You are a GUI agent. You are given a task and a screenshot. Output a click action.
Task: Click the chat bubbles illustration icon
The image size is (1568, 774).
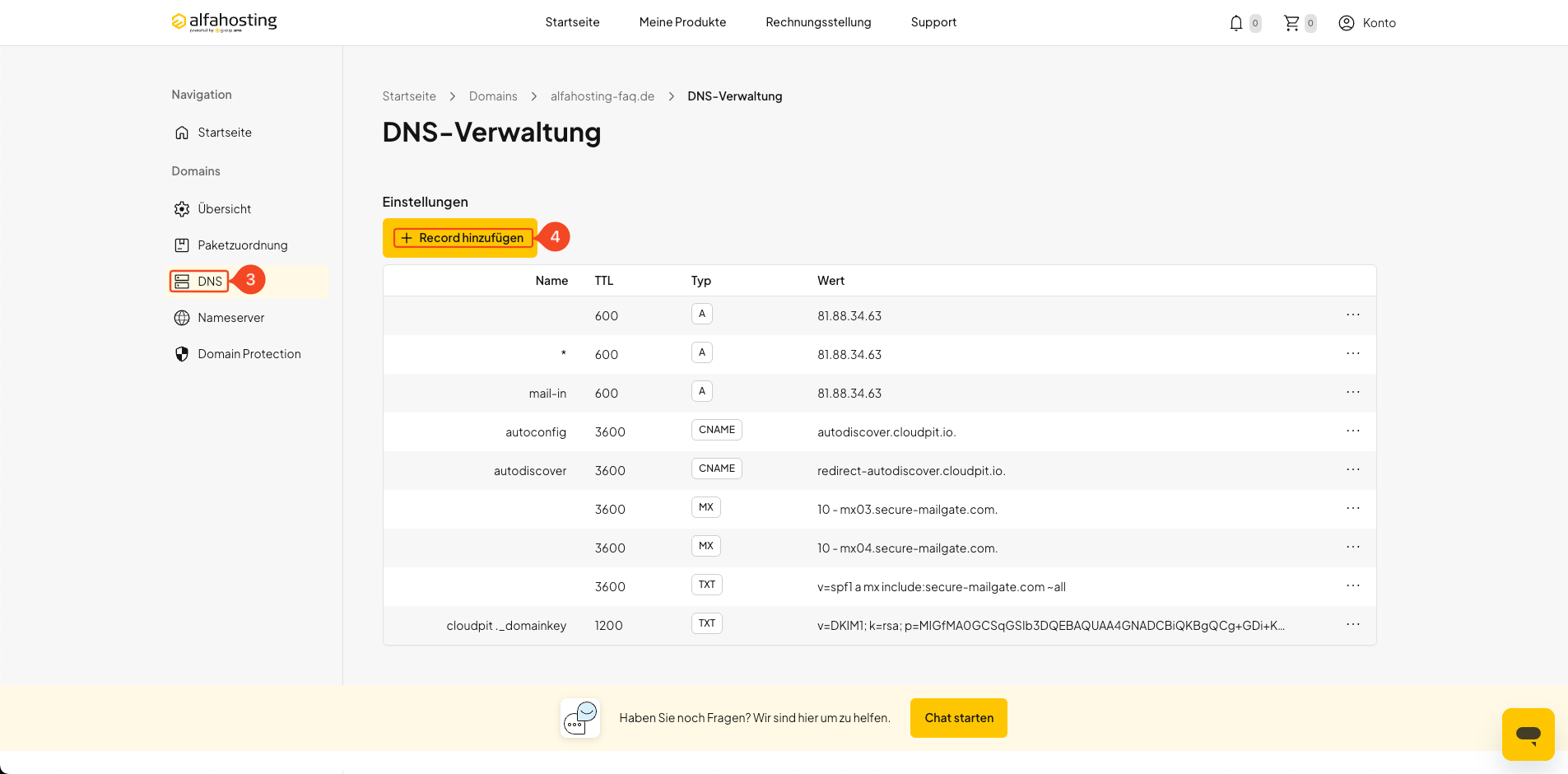pos(580,718)
